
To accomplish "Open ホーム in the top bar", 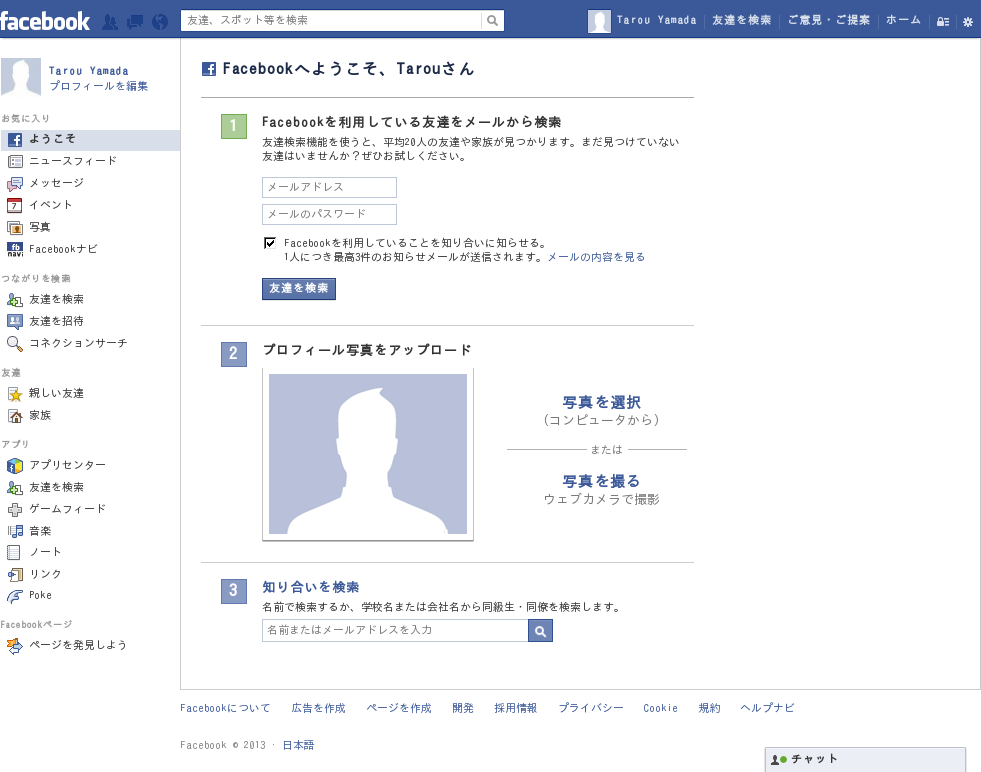I will [x=903, y=20].
